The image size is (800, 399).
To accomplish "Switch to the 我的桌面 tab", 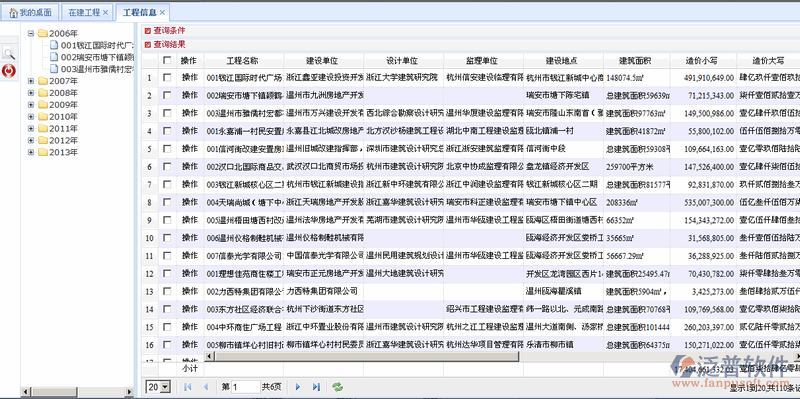I will [31, 12].
